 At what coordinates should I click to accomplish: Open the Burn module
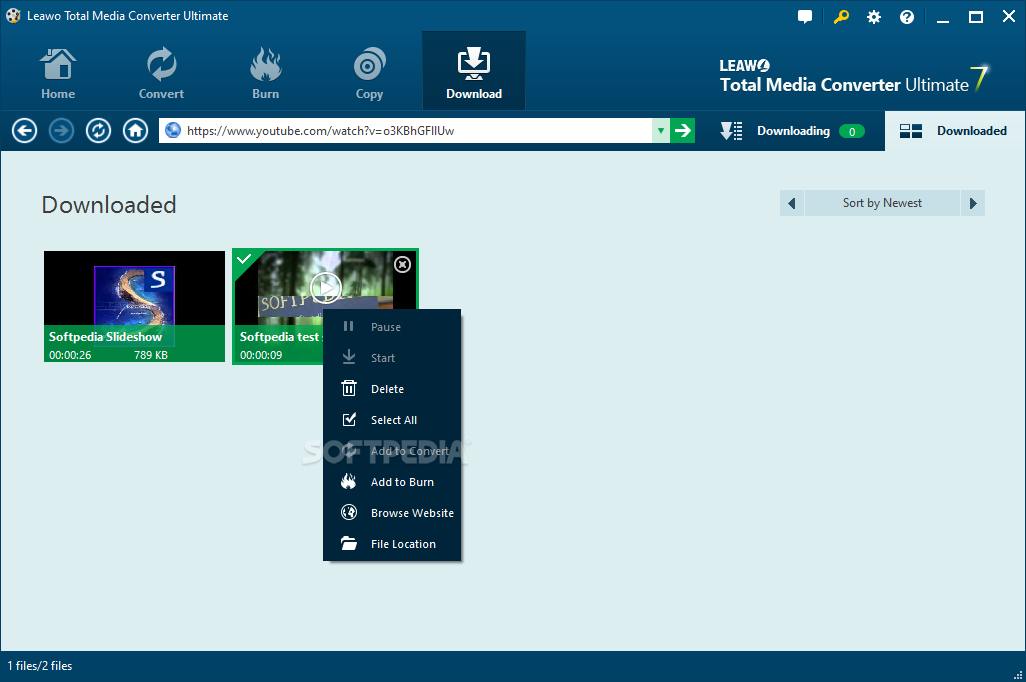point(265,73)
